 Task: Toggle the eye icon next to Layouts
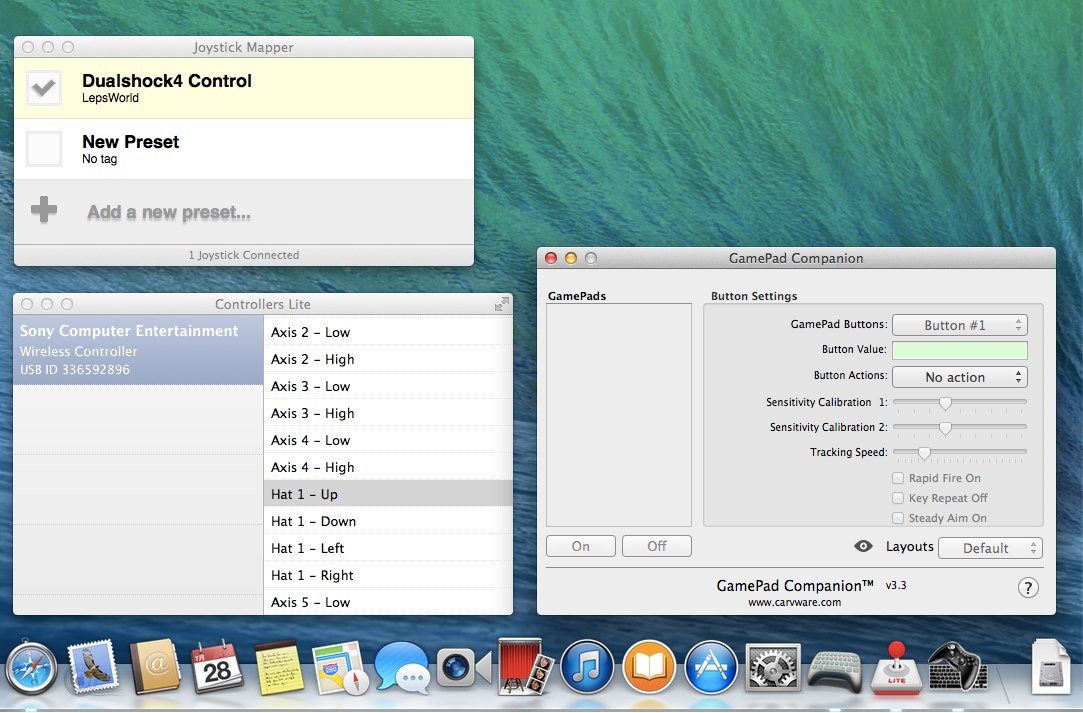click(x=863, y=546)
